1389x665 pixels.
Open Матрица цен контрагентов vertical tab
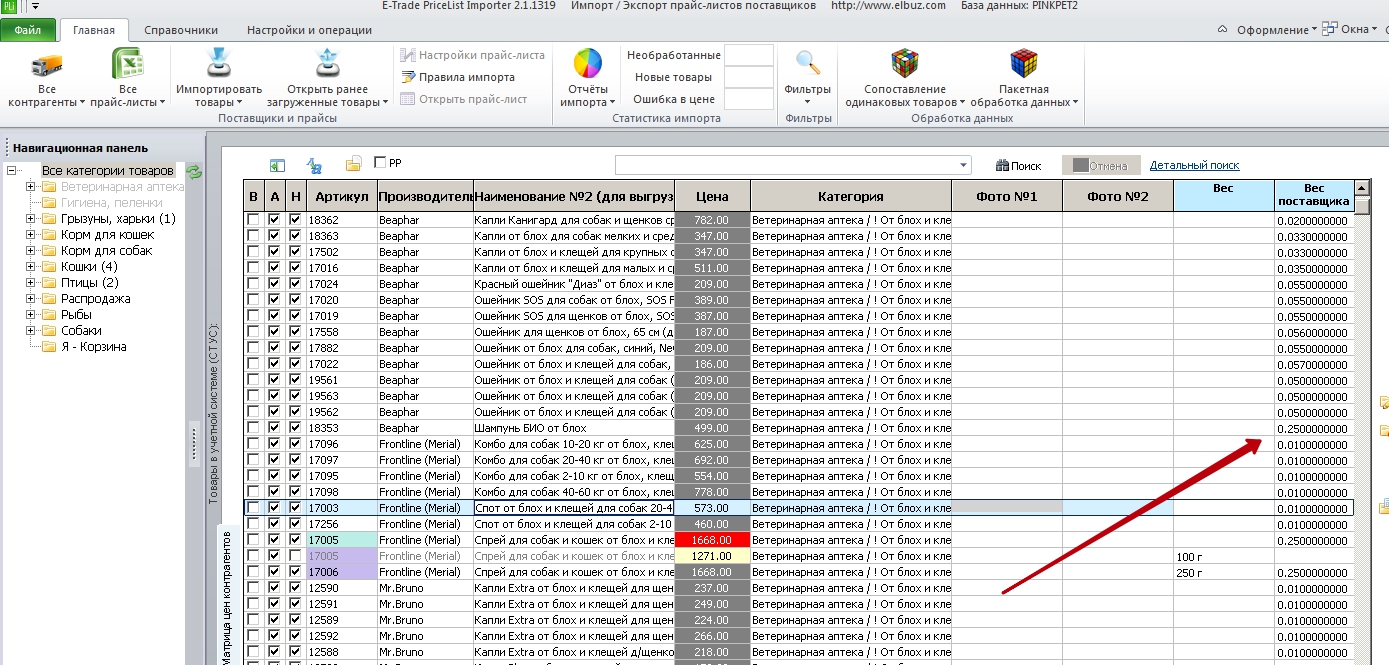click(x=227, y=596)
